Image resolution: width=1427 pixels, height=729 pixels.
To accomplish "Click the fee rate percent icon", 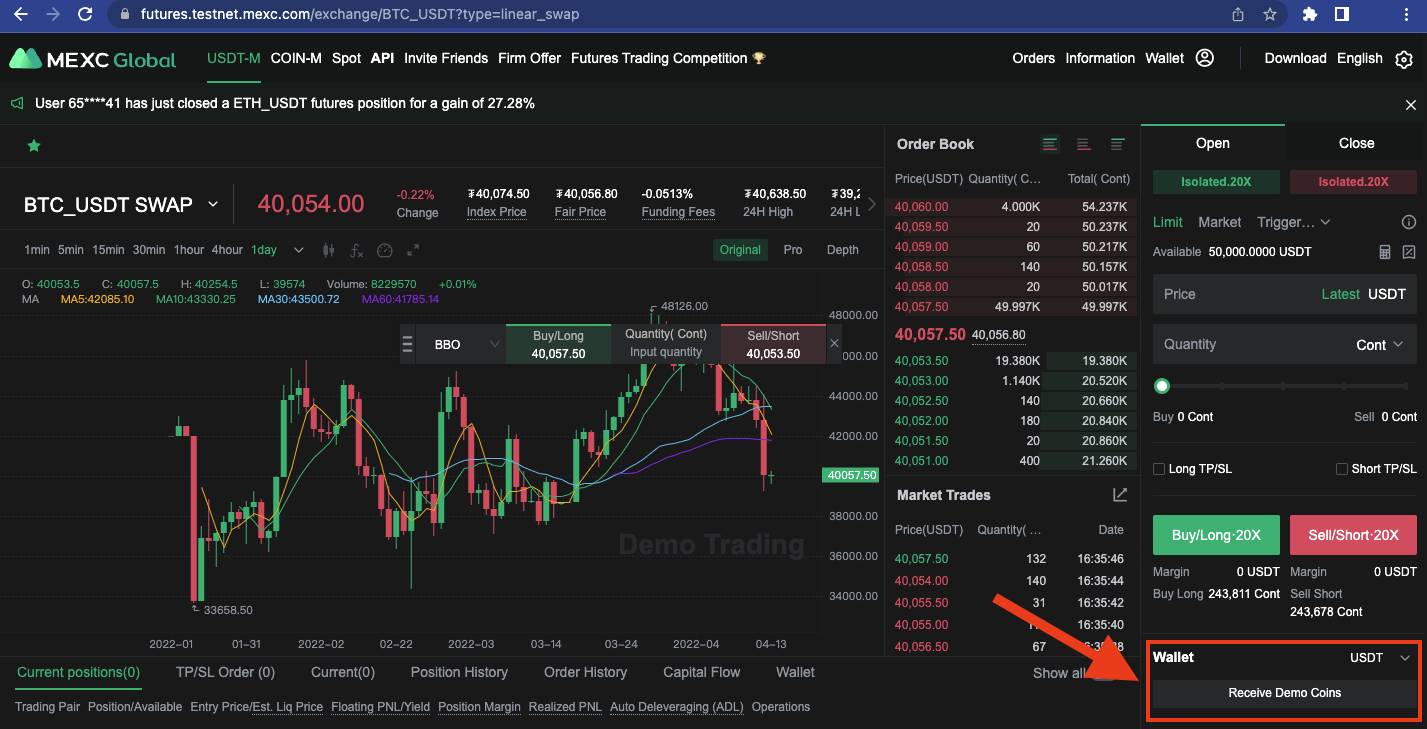I will [1409, 252].
